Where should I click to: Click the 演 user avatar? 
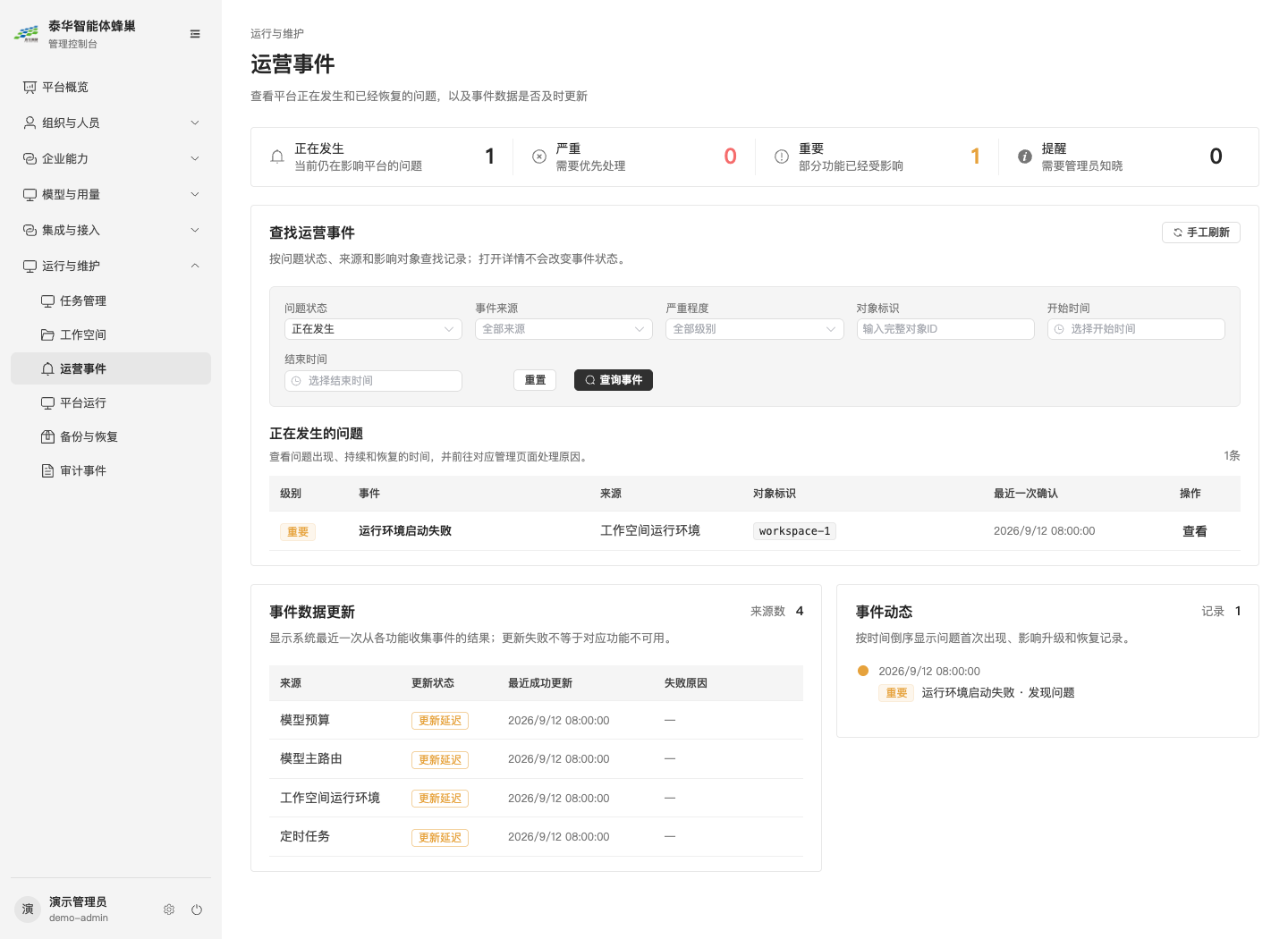[x=28, y=909]
